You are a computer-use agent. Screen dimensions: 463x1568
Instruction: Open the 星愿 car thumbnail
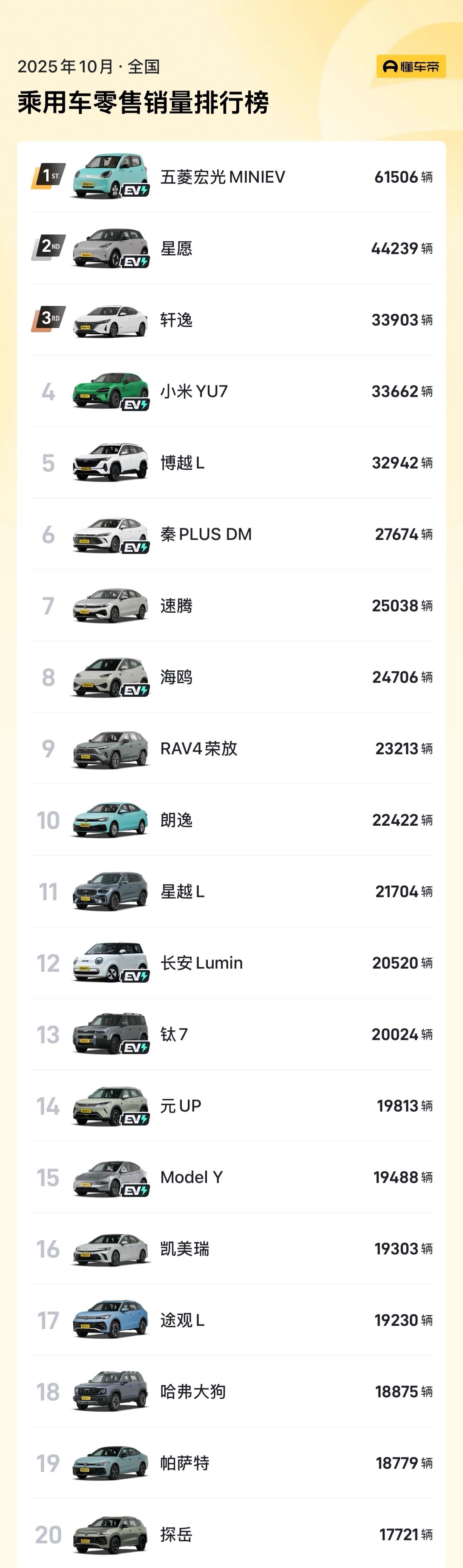[110, 248]
